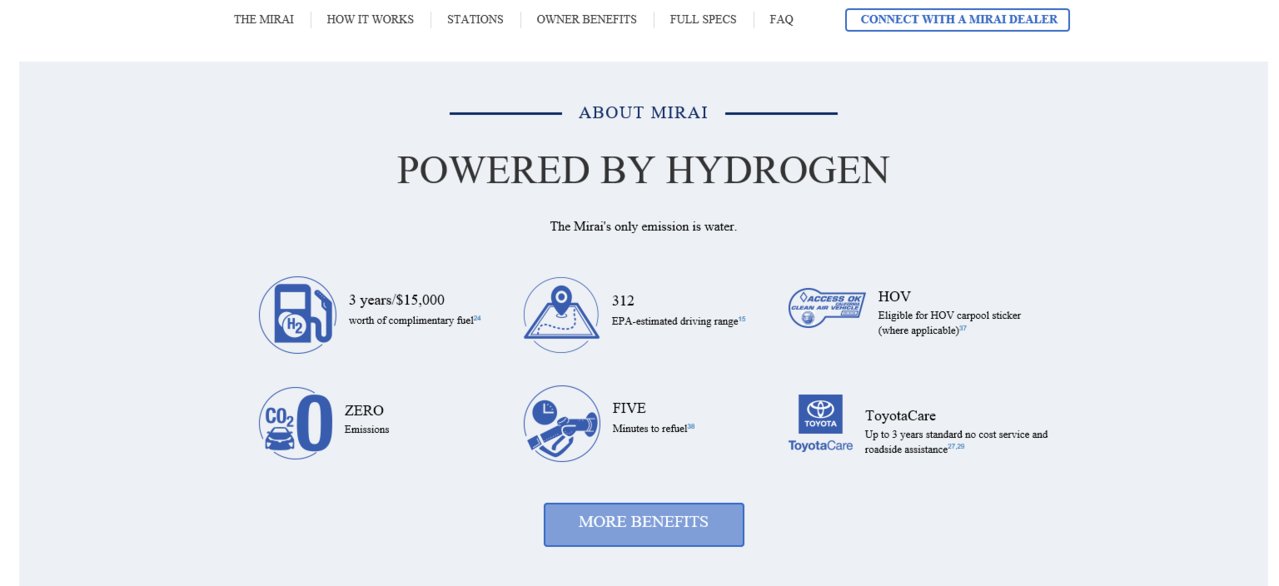Open footnote 15 after driving range
Viewport: 1279px width, 586px height.
[x=742, y=318]
